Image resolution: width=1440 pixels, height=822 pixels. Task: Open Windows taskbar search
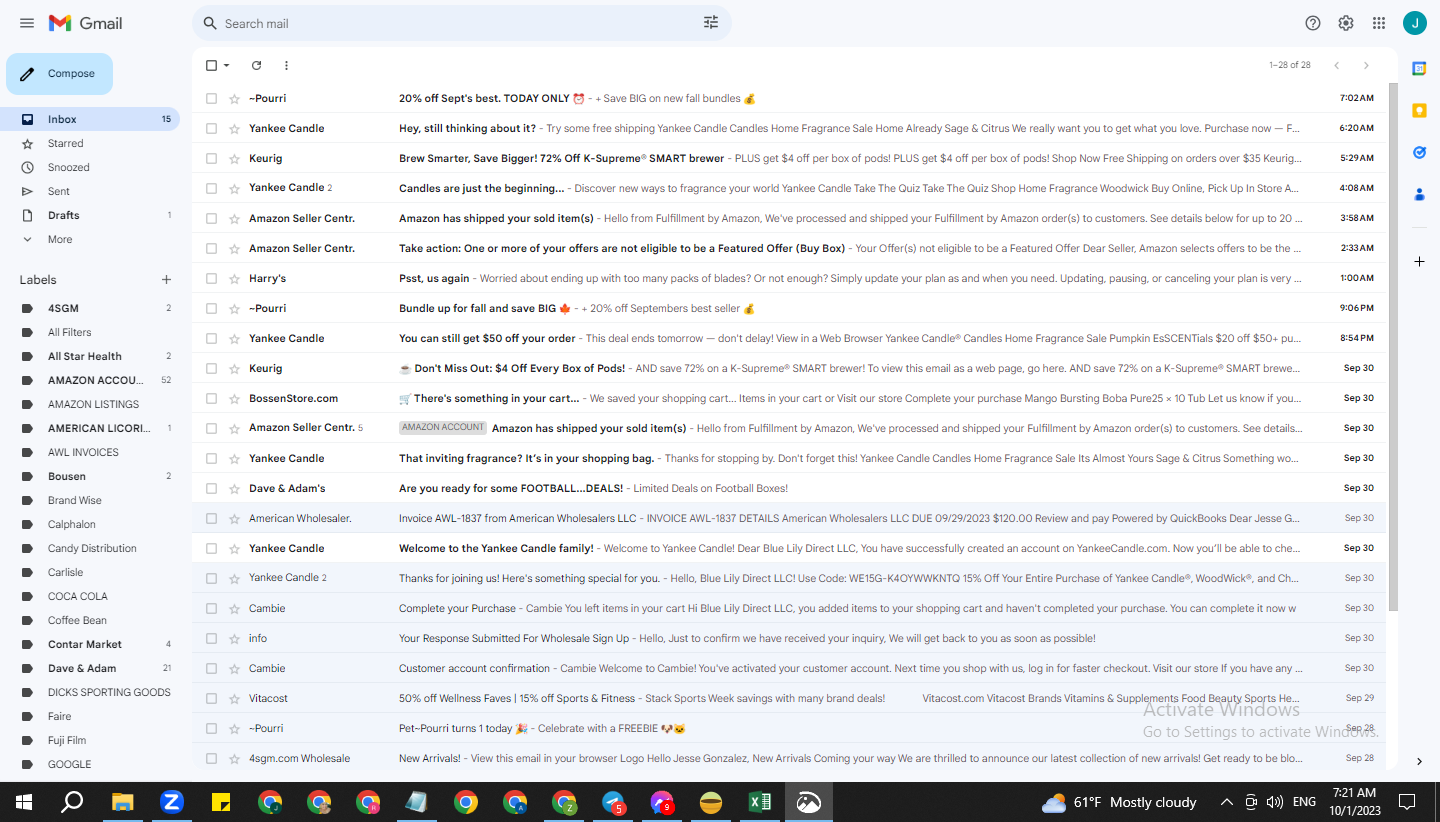[x=72, y=802]
